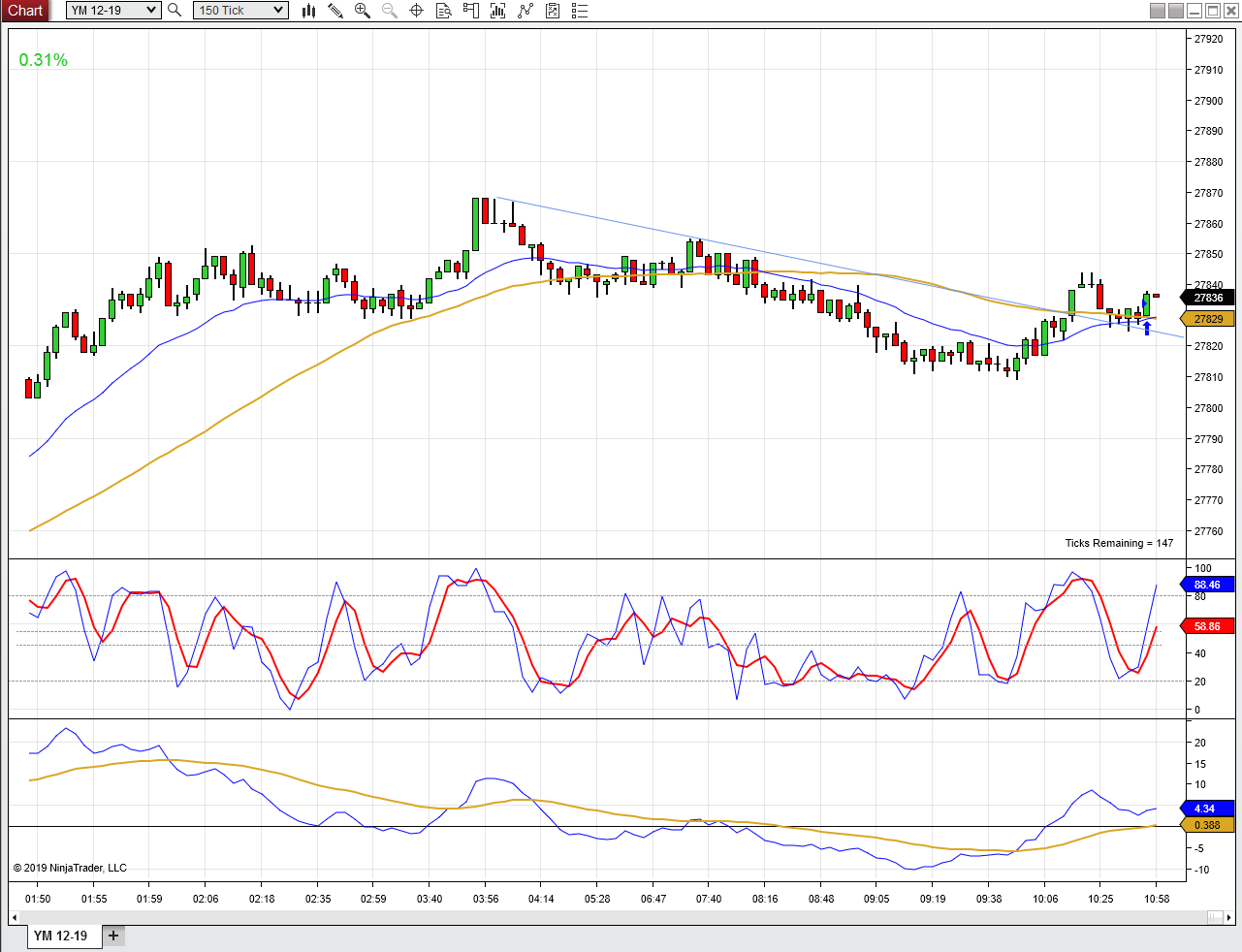Viewport: 1242px width, 952px height.
Task: Select the YM 12-19 bottom tab
Action: pos(60,936)
